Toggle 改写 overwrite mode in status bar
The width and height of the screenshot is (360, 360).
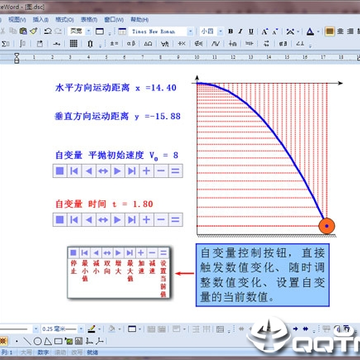(77, 352)
